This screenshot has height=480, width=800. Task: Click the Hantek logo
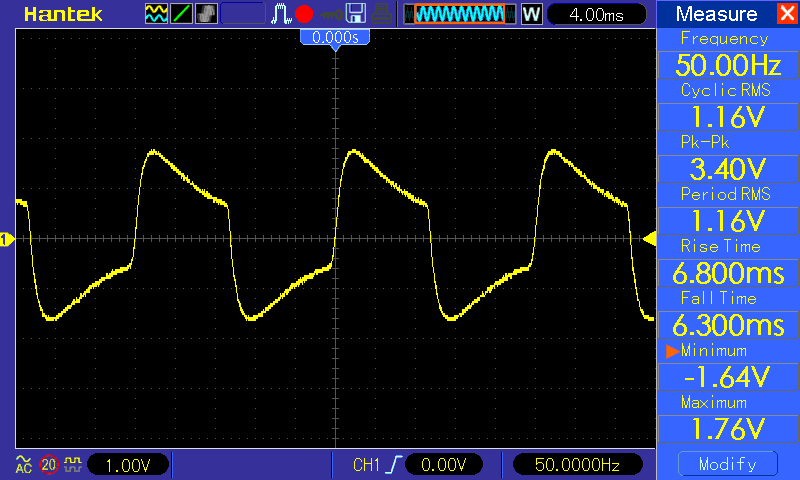63,14
